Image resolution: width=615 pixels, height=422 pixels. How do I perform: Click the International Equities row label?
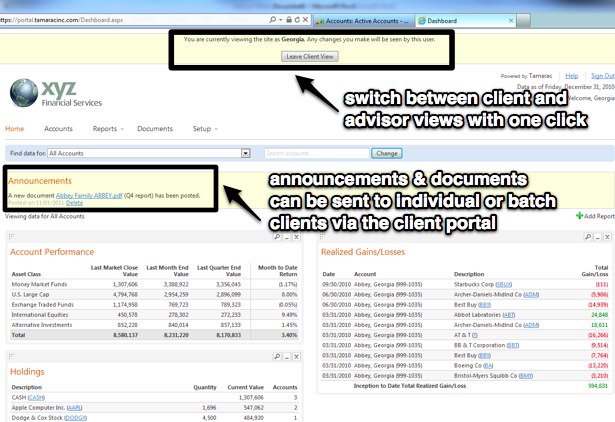click(x=40, y=315)
